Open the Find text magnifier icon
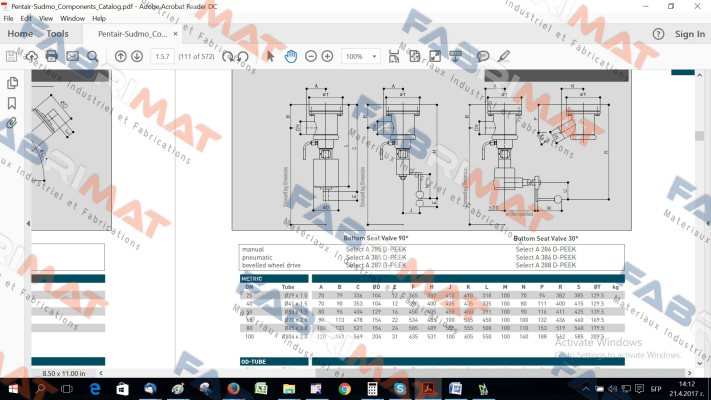The image size is (711, 400). pyautogui.click(x=93, y=56)
